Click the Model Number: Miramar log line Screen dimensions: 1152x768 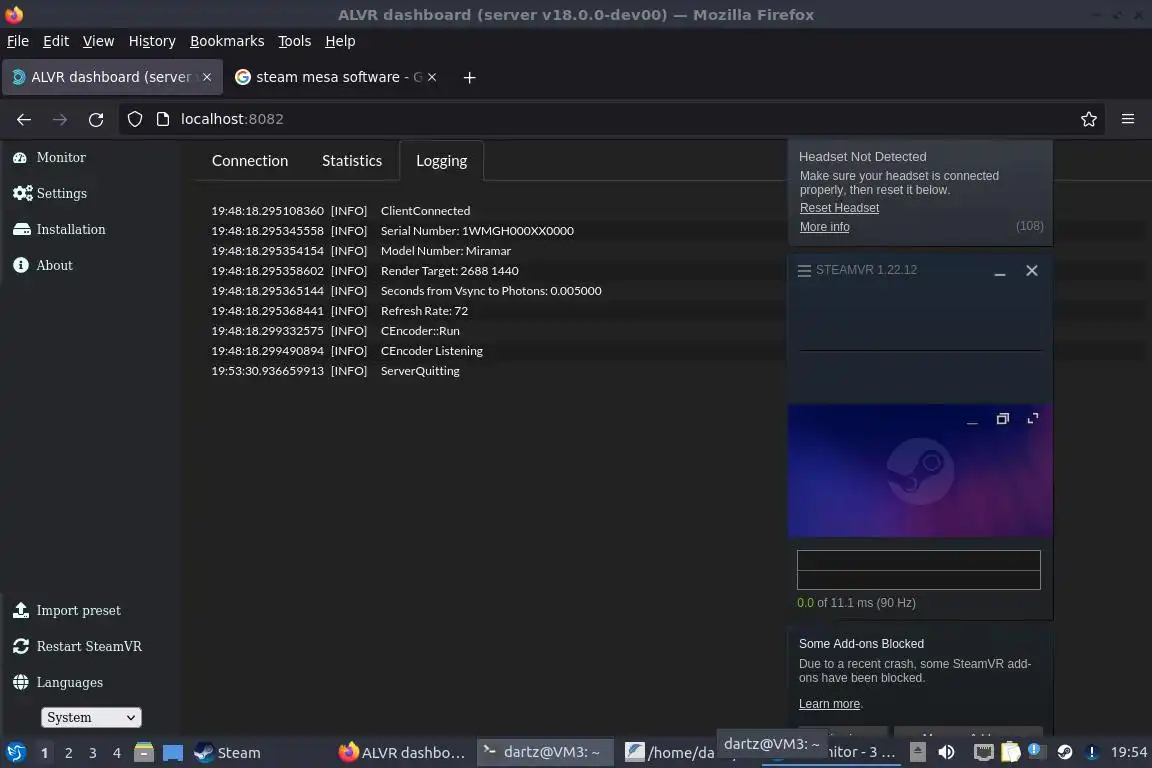point(446,251)
